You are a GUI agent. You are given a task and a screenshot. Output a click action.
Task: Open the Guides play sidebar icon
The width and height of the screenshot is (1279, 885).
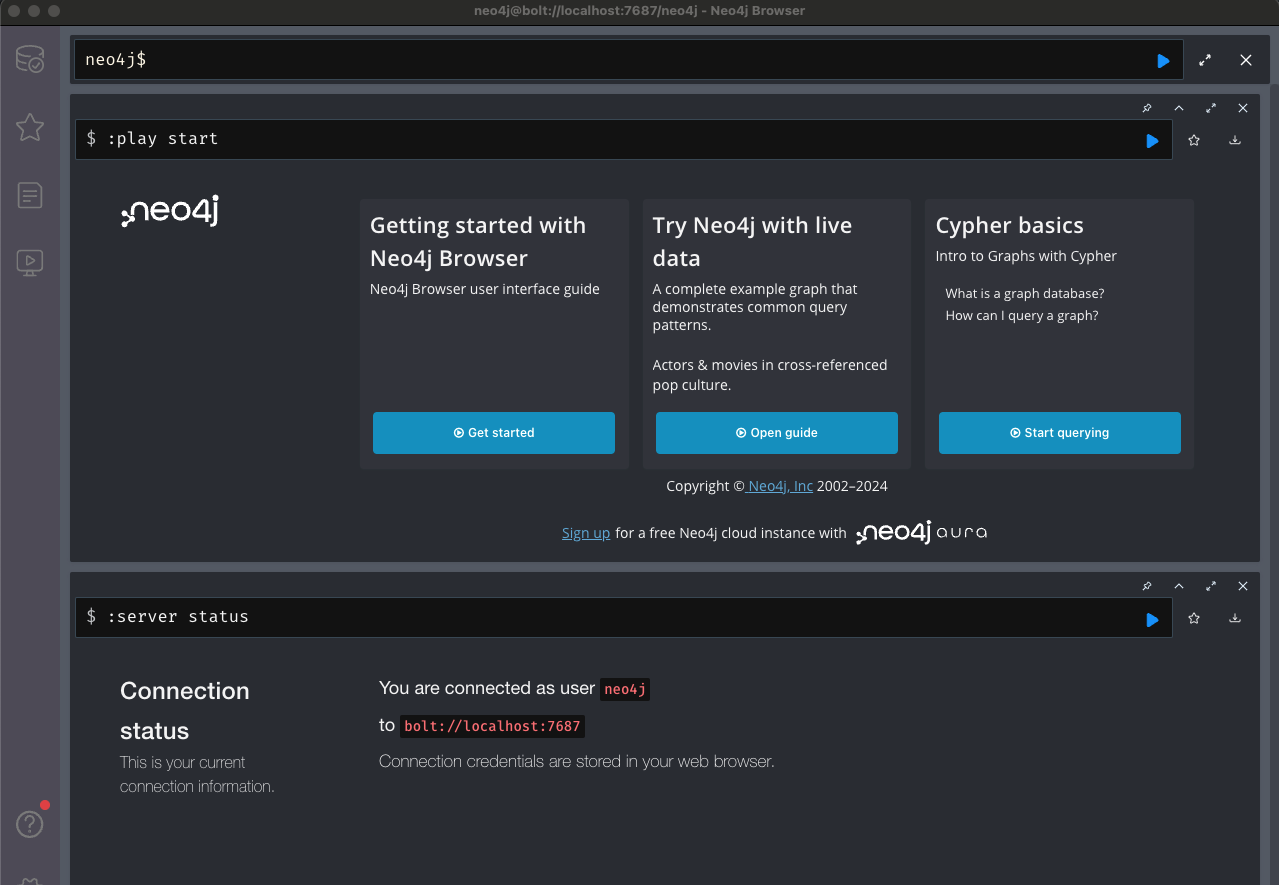tap(29, 262)
